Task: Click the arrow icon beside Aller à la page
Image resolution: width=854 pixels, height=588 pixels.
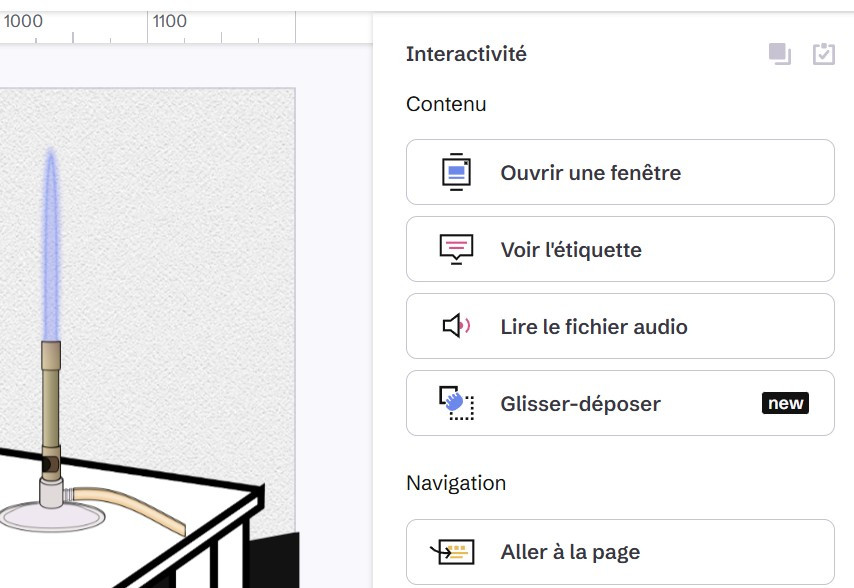Action: (451, 551)
